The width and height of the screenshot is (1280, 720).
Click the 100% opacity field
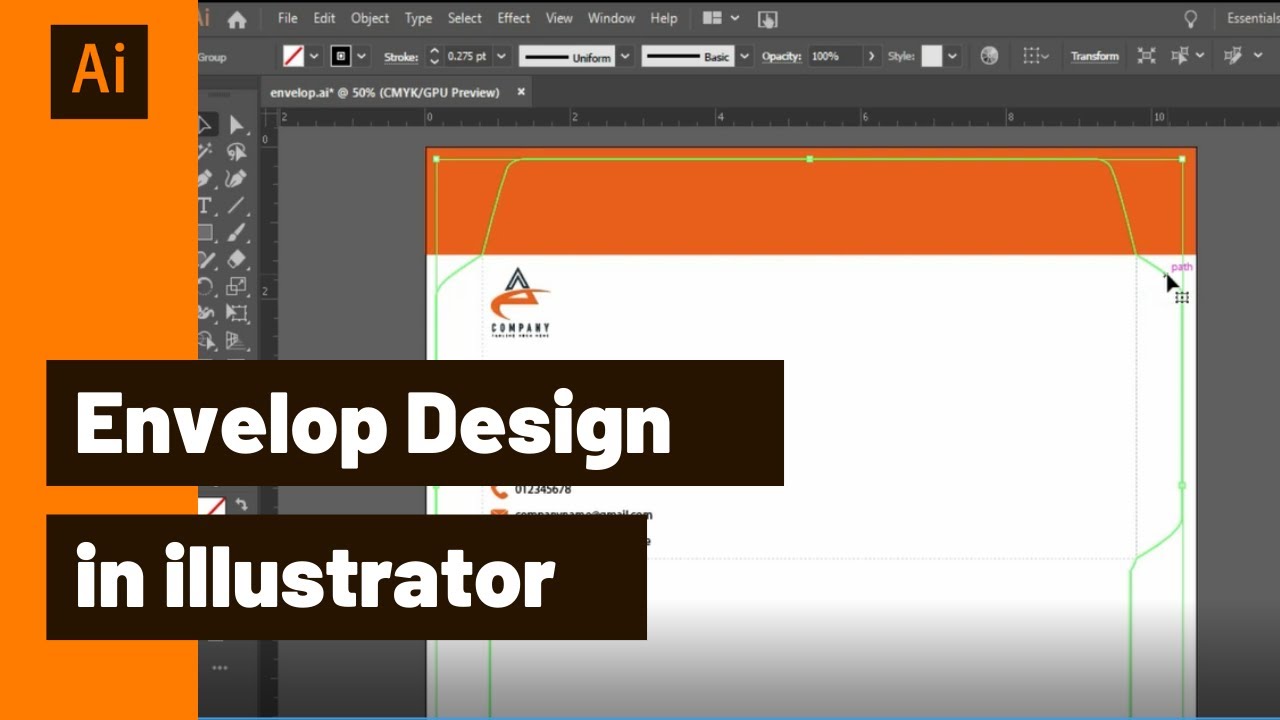[x=836, y=57]
